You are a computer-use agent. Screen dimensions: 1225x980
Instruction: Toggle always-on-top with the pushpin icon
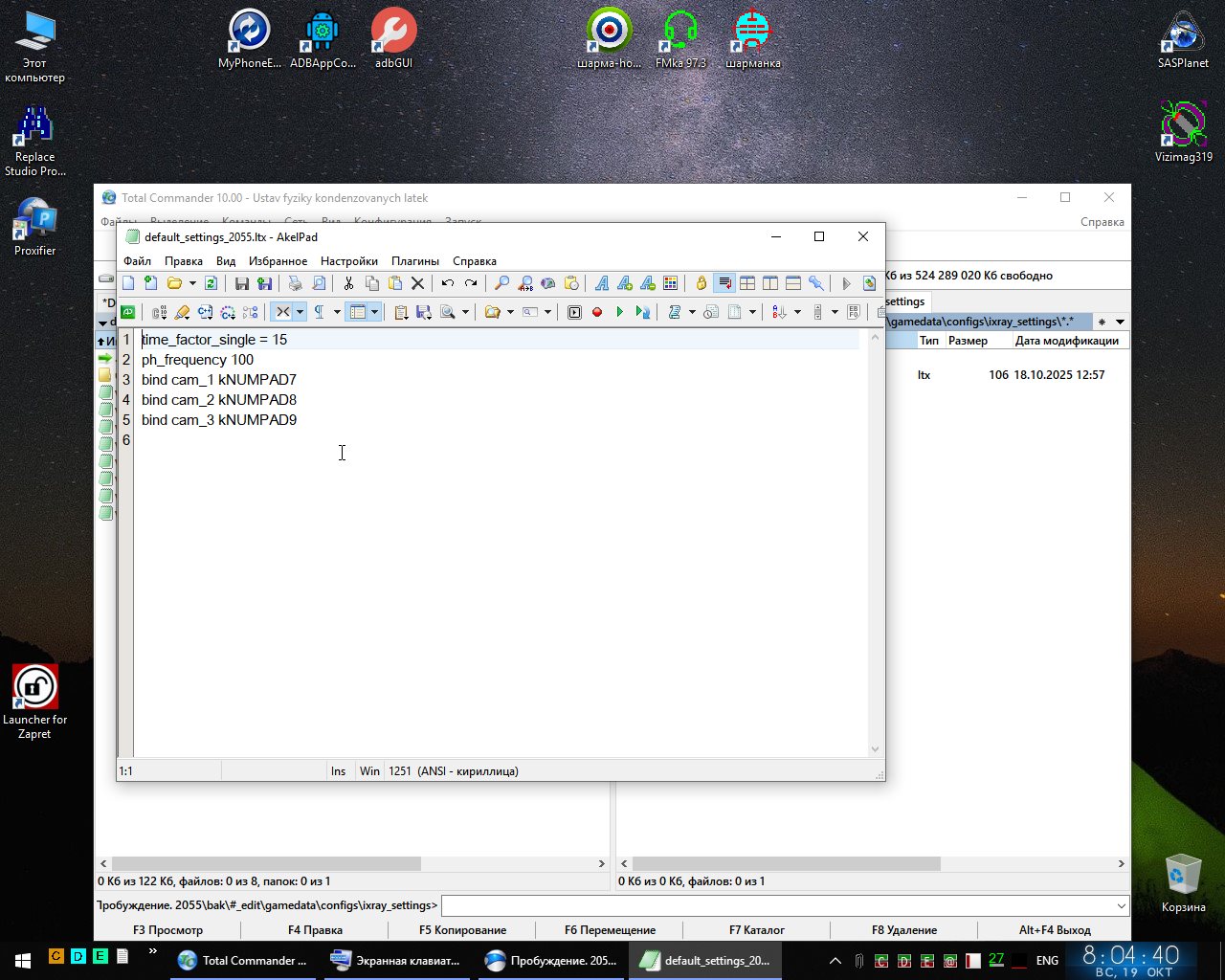tap(816, 283)
